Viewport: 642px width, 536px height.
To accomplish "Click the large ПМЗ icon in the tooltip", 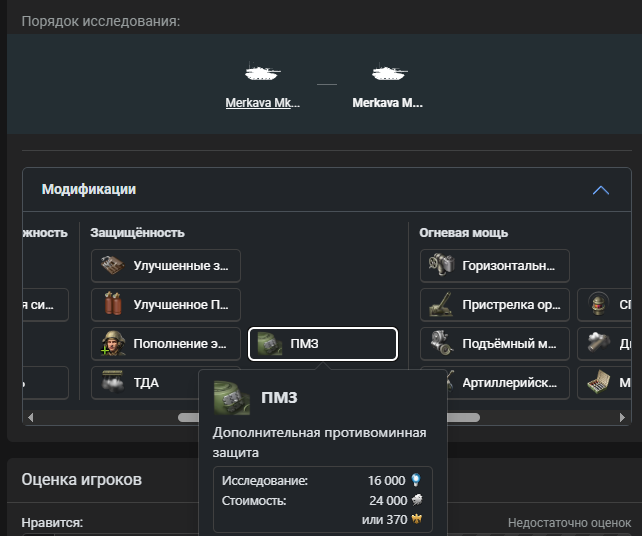I will coord(231,398).
